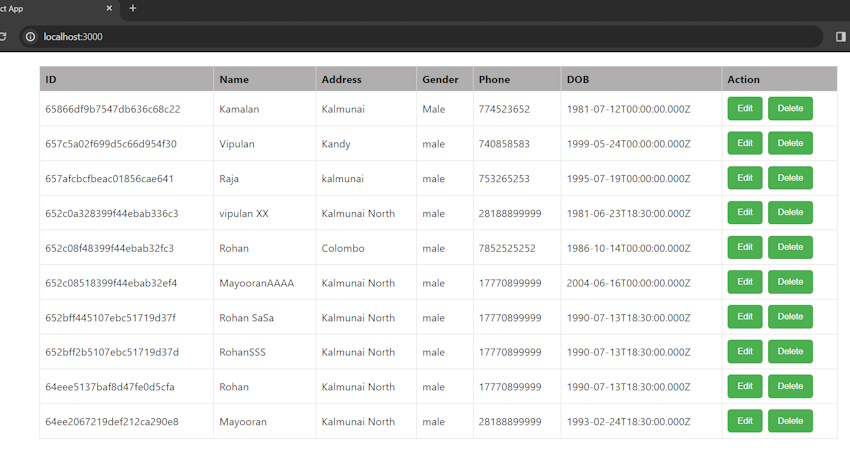Image resolution: width=850 pixels, height=458 pixels.
Task: Edit the vipulan XX entry
Action: [x=744, y=213]
